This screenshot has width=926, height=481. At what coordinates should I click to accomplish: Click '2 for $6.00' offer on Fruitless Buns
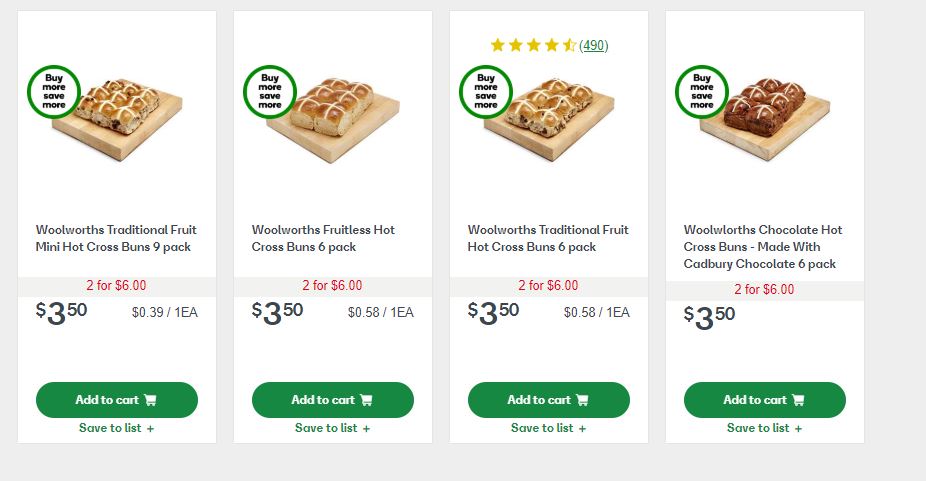(333, 285)
